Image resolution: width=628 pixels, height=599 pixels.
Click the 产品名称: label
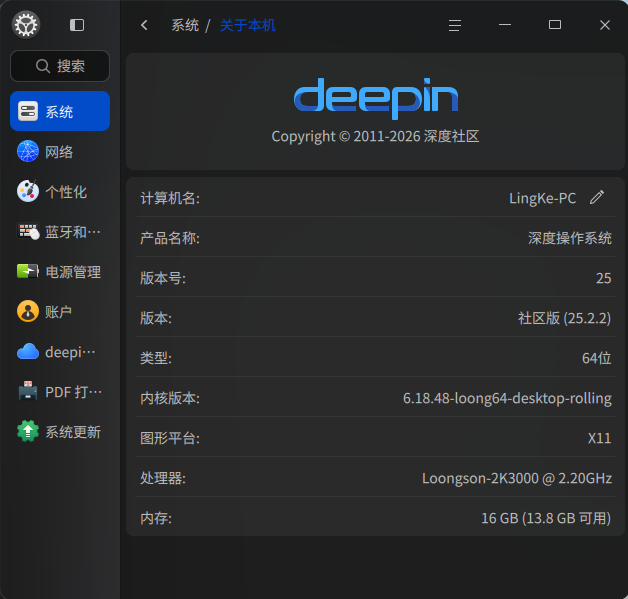(170, 238)
